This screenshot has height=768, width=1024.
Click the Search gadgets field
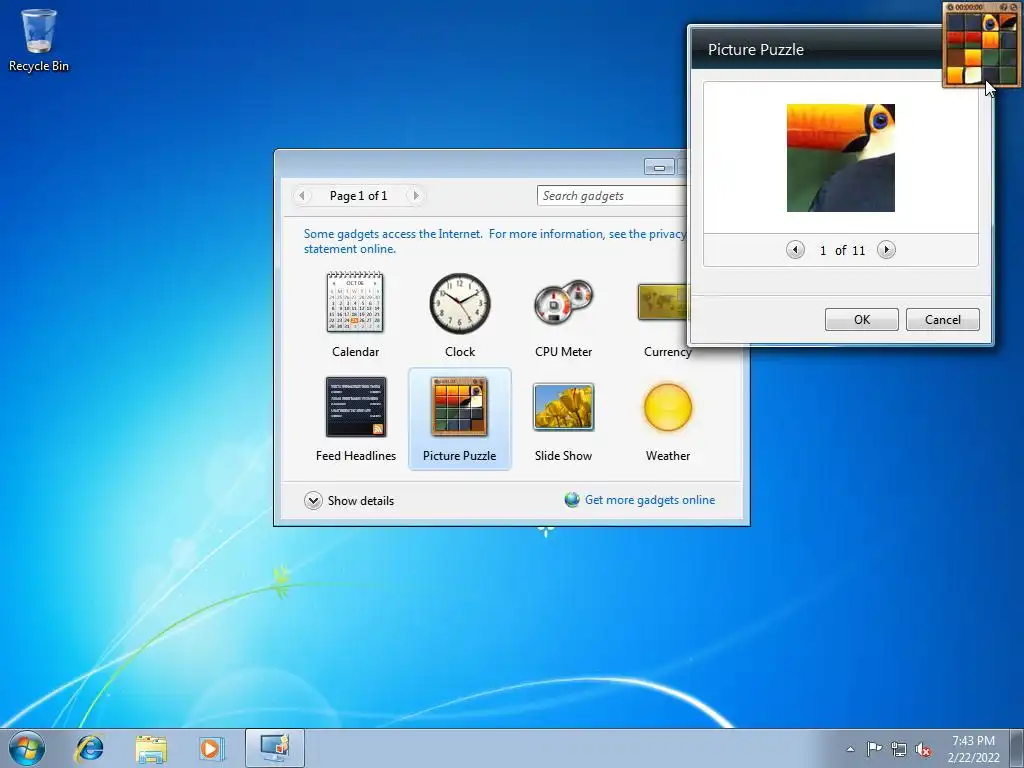pyautogui.click(x=612, y=195)
